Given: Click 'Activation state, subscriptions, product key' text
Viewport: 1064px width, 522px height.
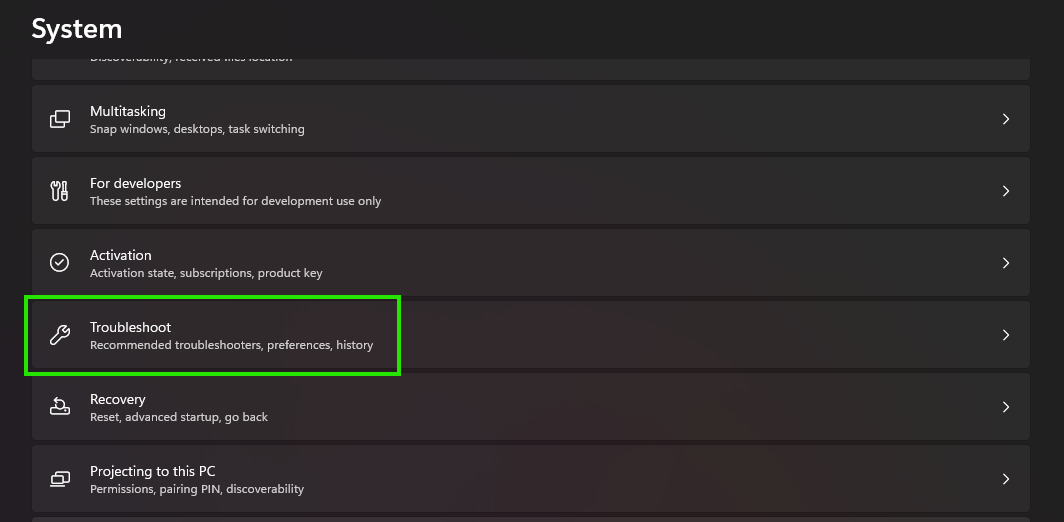Looking at the screenshot, I should [x=206, y=273].
